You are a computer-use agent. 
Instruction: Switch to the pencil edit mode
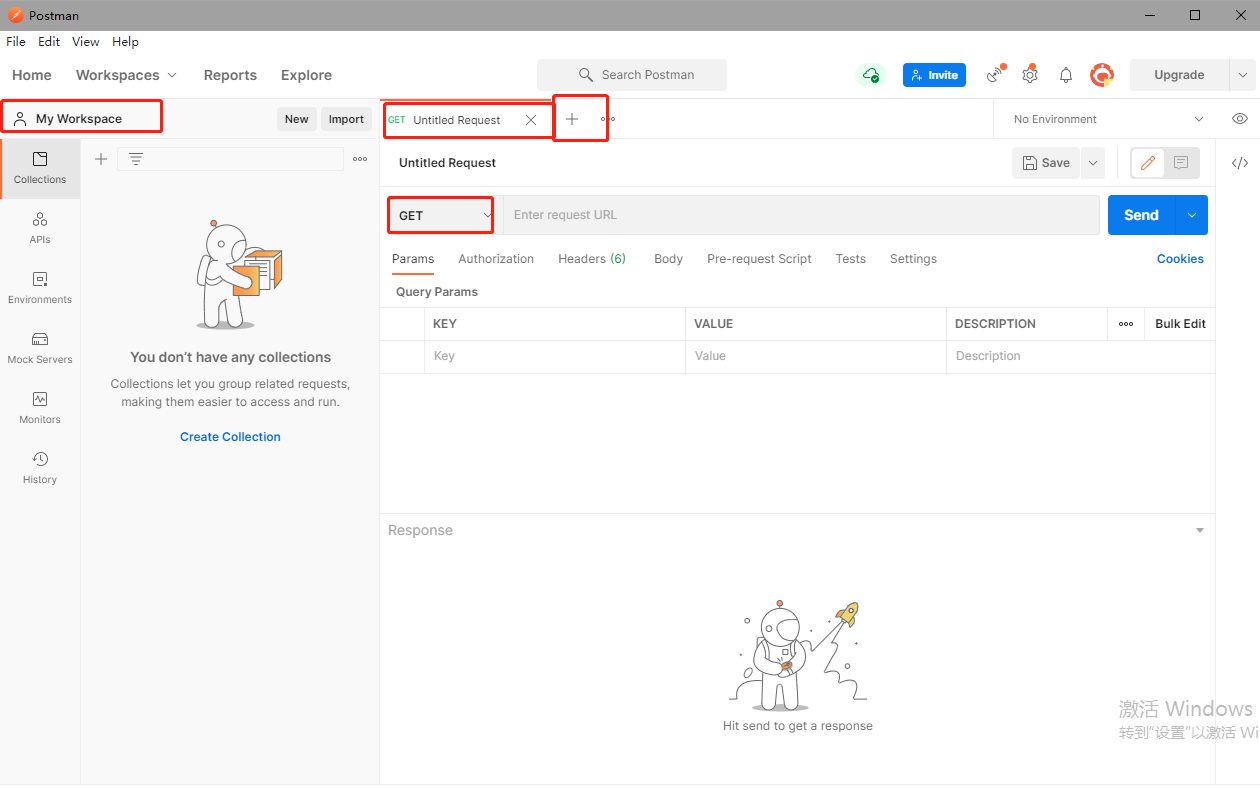(1148, 163)
